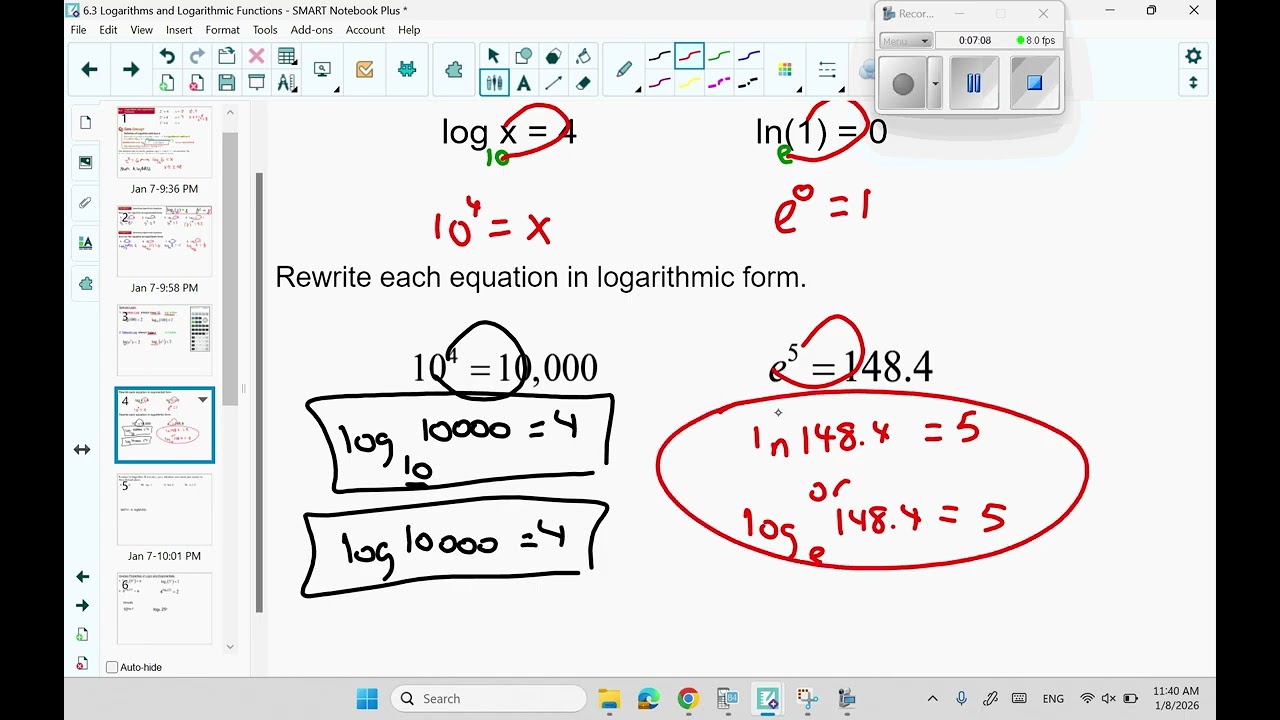The height and width of the screenshot is (720, 1280).
Task: Move sidebar with the double-arrow icon
Action: coord(82,450)
